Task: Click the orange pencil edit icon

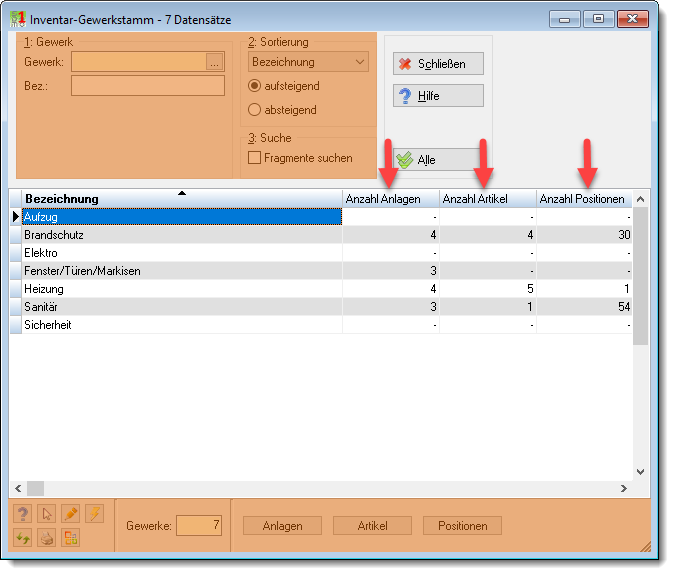Action: (71, 514)
